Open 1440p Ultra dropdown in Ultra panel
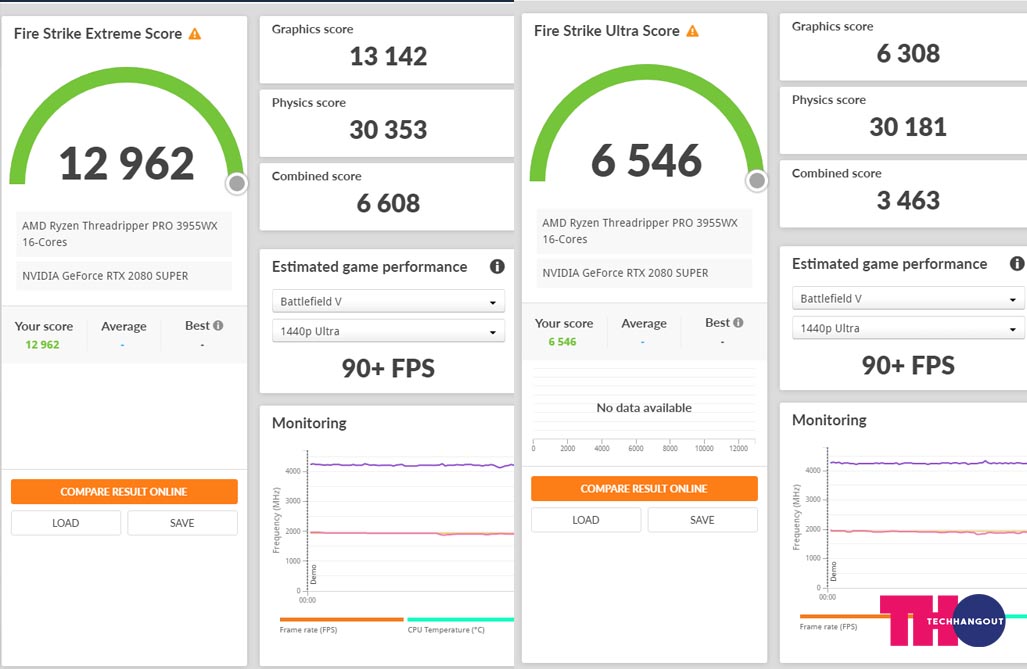Image resolution: width=1027 pixels, height=669 pixels. coord(908,328)
